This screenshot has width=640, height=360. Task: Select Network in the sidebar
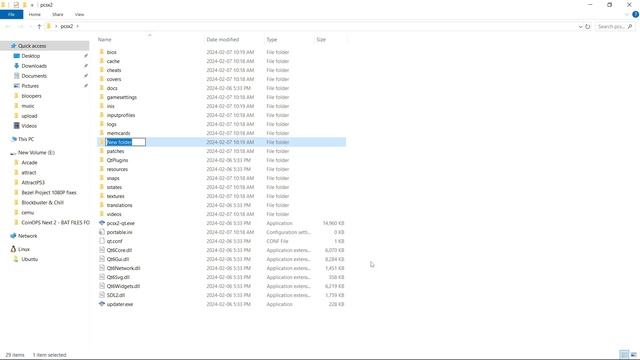[27, 236]
